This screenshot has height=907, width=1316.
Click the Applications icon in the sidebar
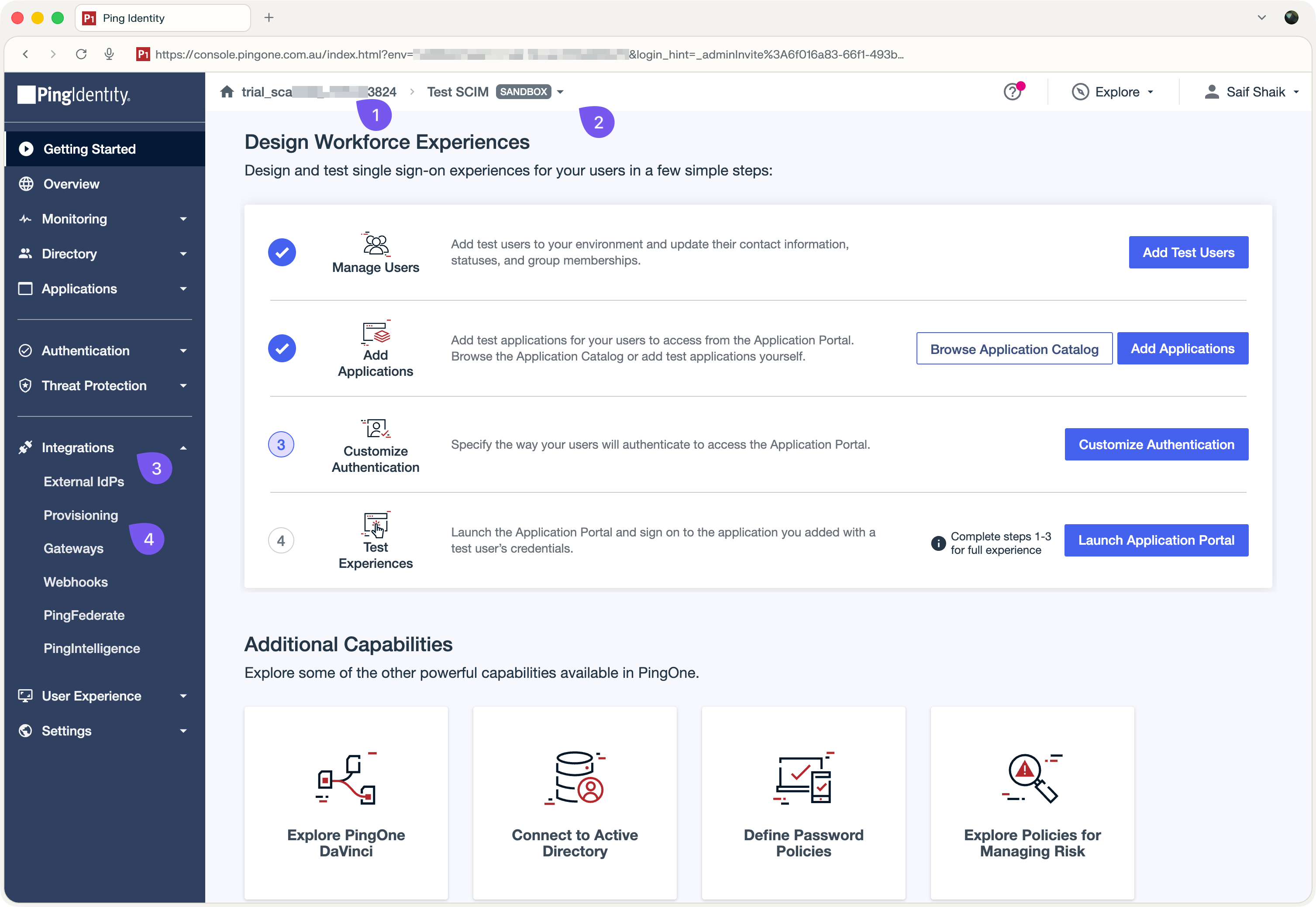[x=26, y=289]
